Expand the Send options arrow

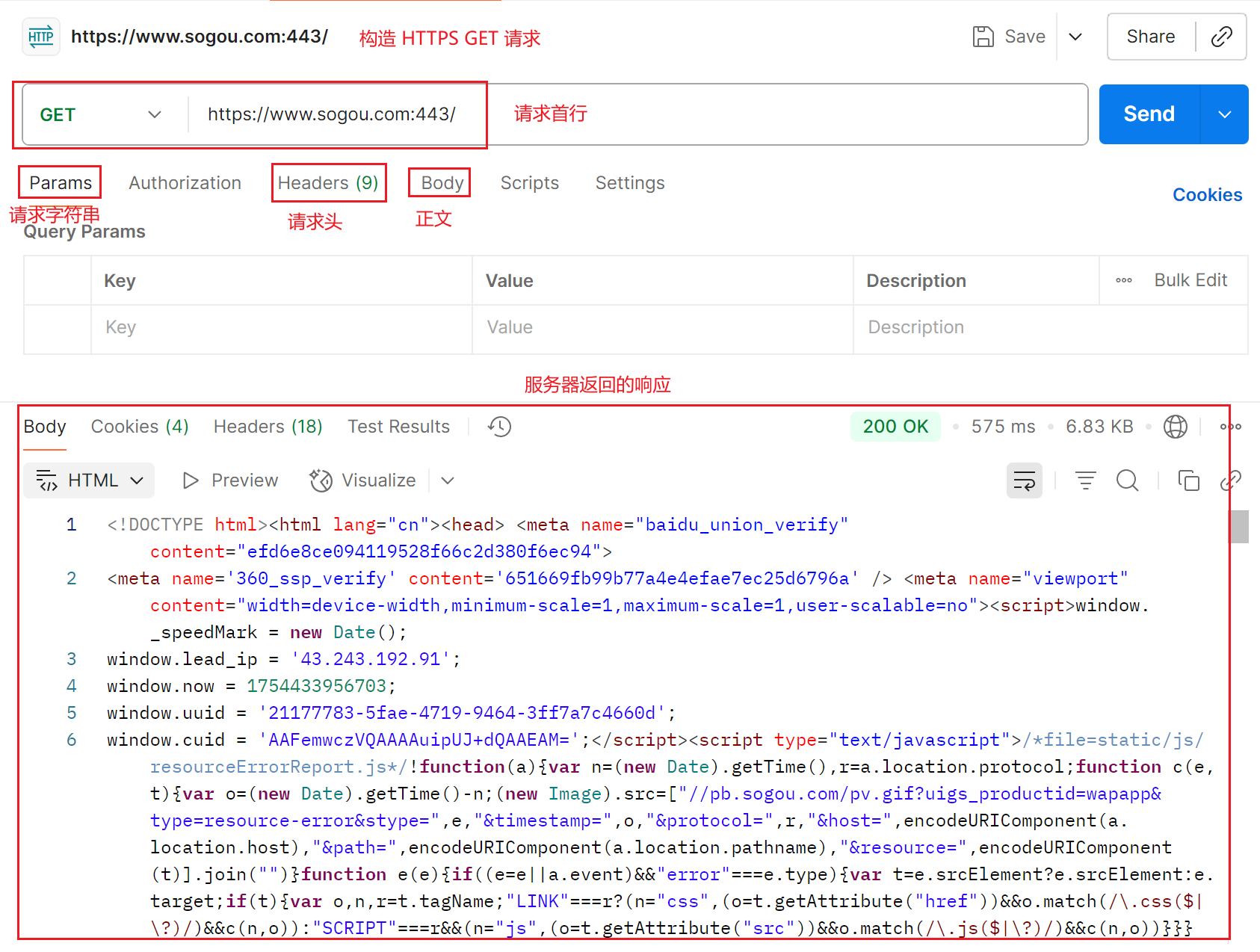1225,114
